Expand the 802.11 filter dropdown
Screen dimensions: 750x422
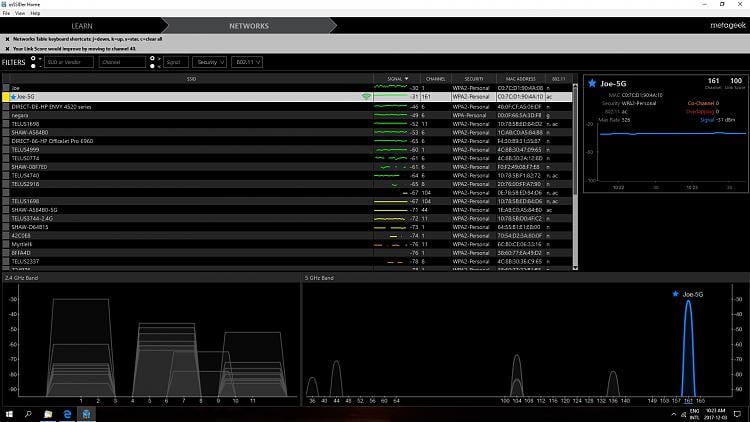(246, 62)
